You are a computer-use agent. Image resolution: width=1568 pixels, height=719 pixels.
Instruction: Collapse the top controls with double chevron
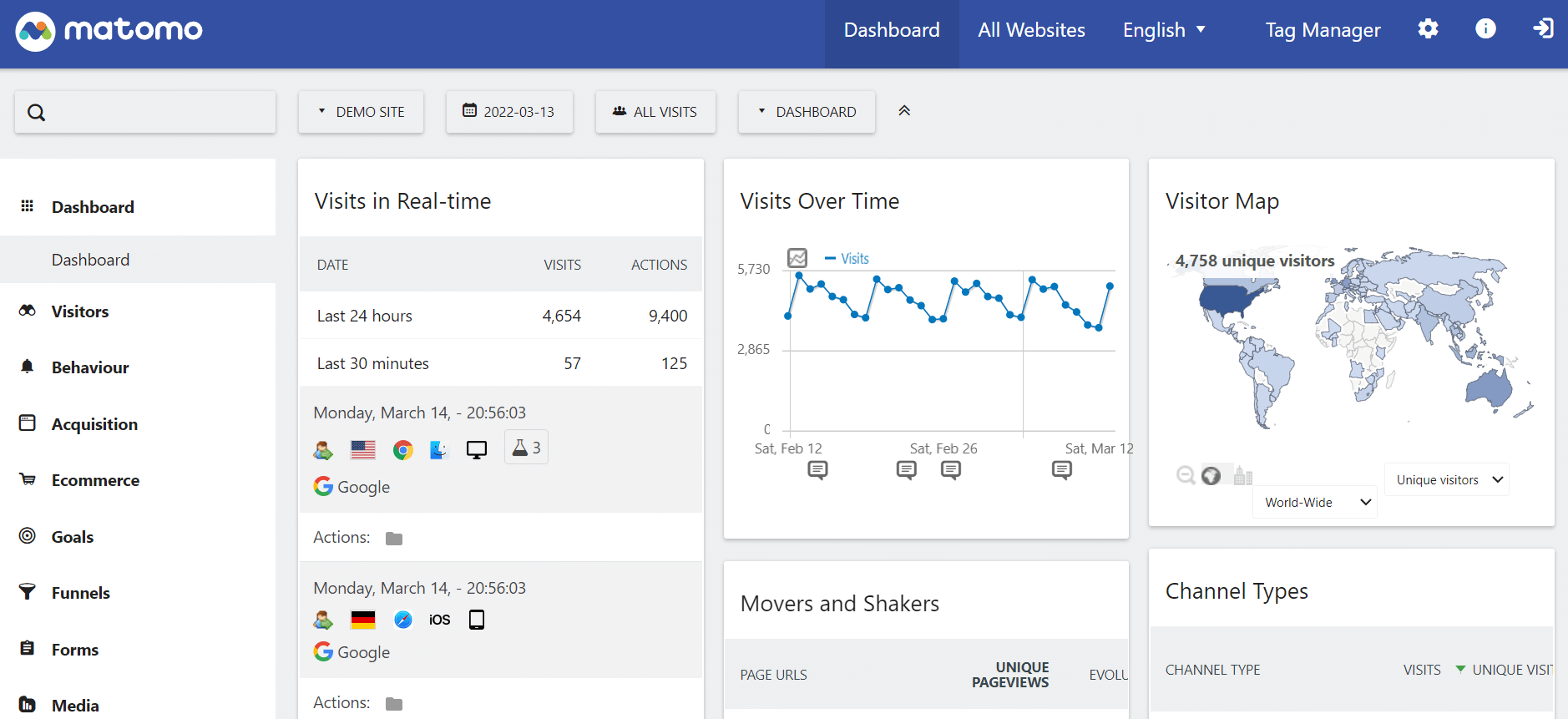click(904, 111)
